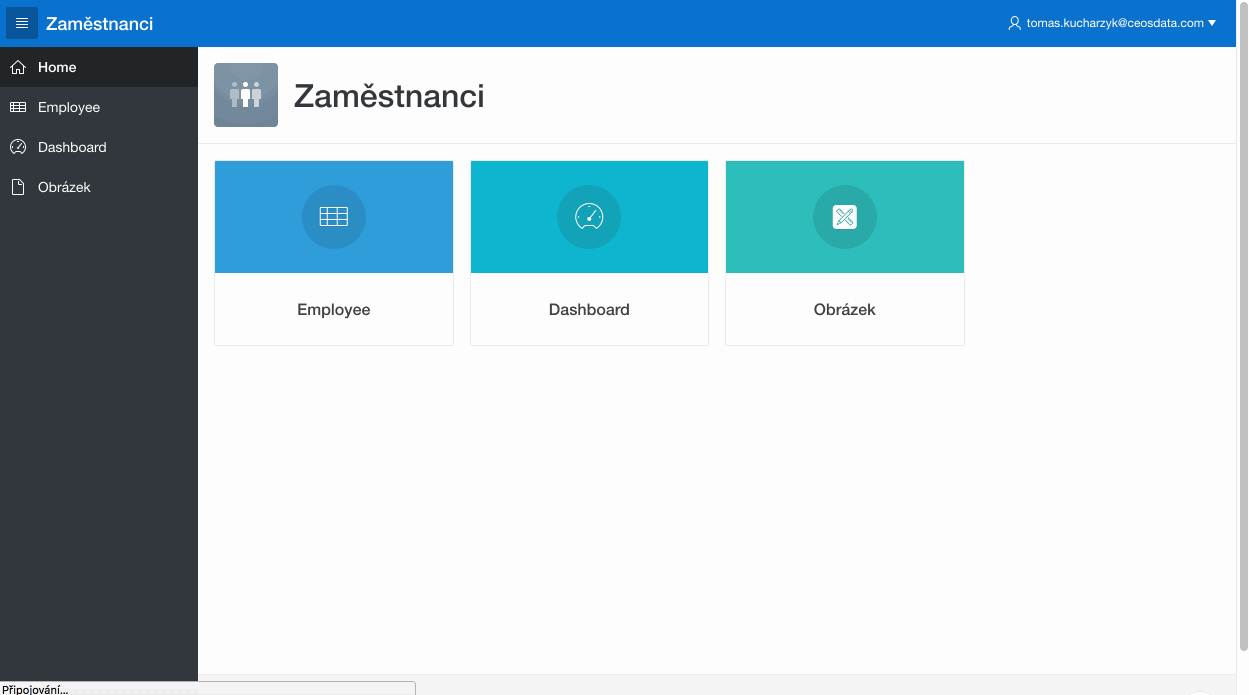Click the tools icon on Obrázek card
This screenshot has width=1249, height=695.
pos(845,216)
